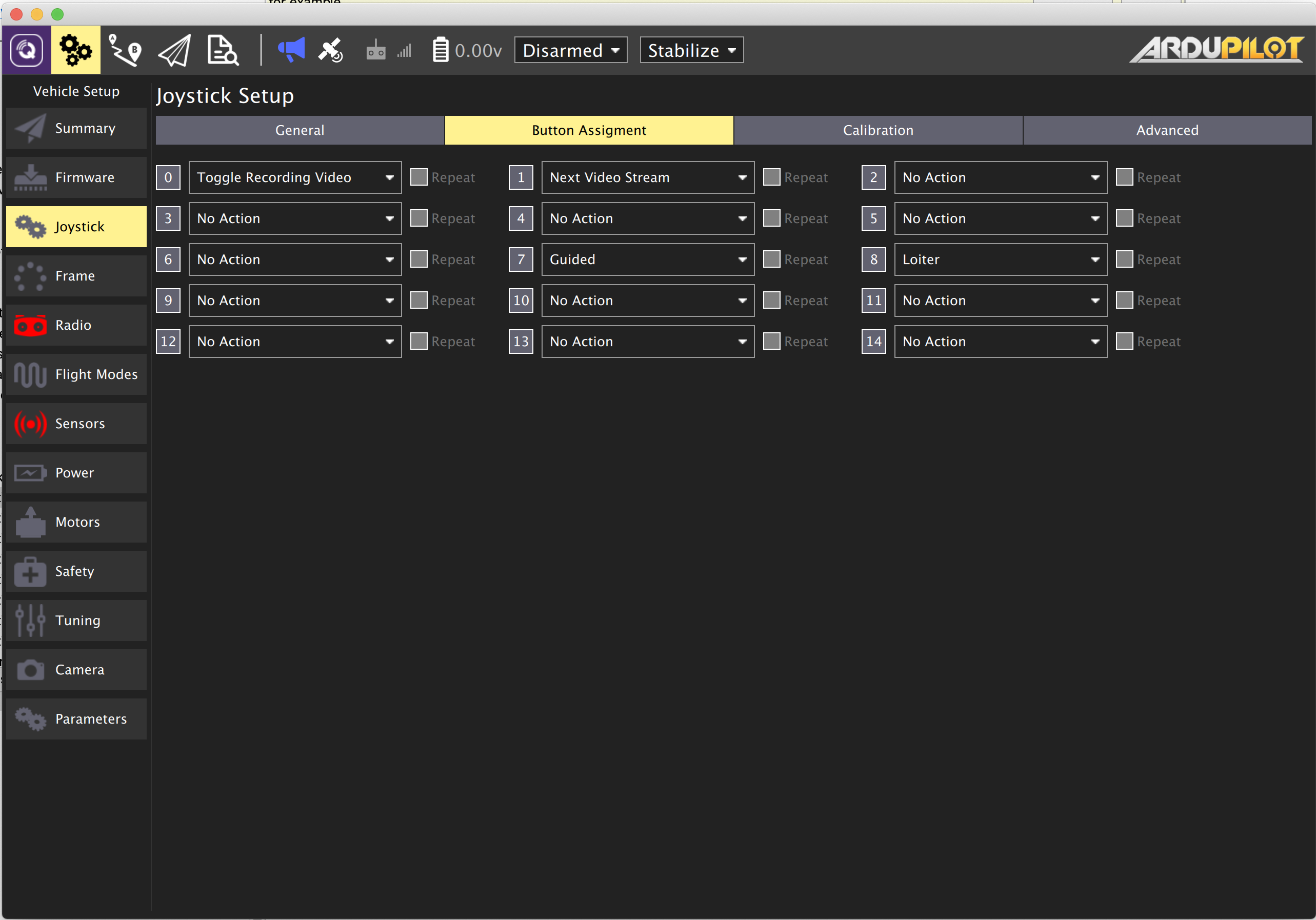Click the vehicle messages megaphone icon
Viewport: 1316px width, 920px height.
click(x=291, y=50)
